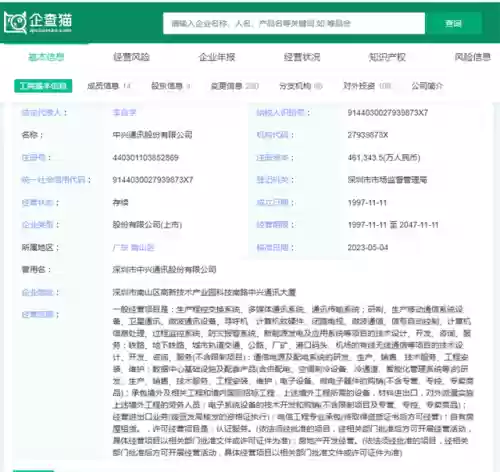
Task: Click registration number 440301103852869
Action: coord(146,157)
